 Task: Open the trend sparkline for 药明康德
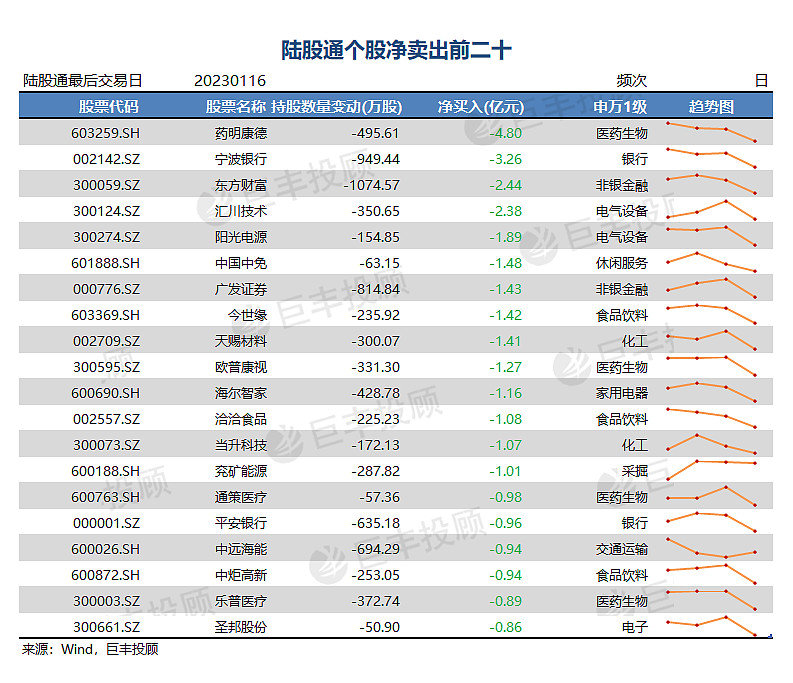pos(712,132)
